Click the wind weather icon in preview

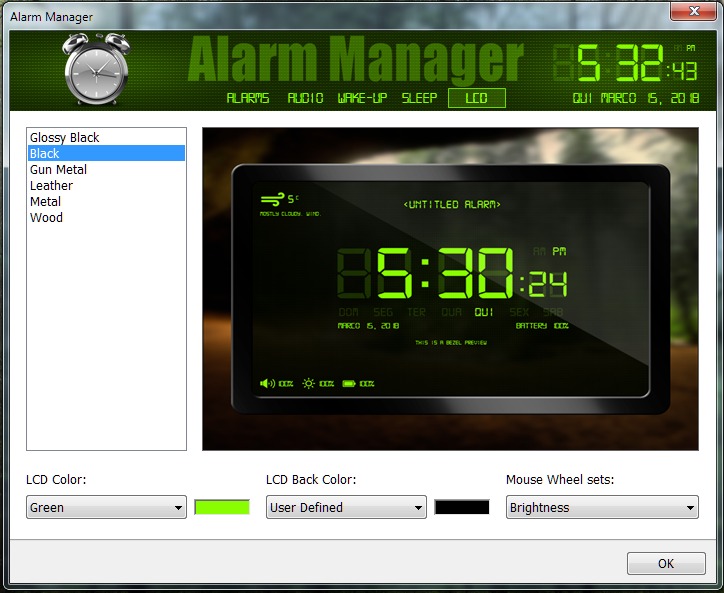click(271, 199)
